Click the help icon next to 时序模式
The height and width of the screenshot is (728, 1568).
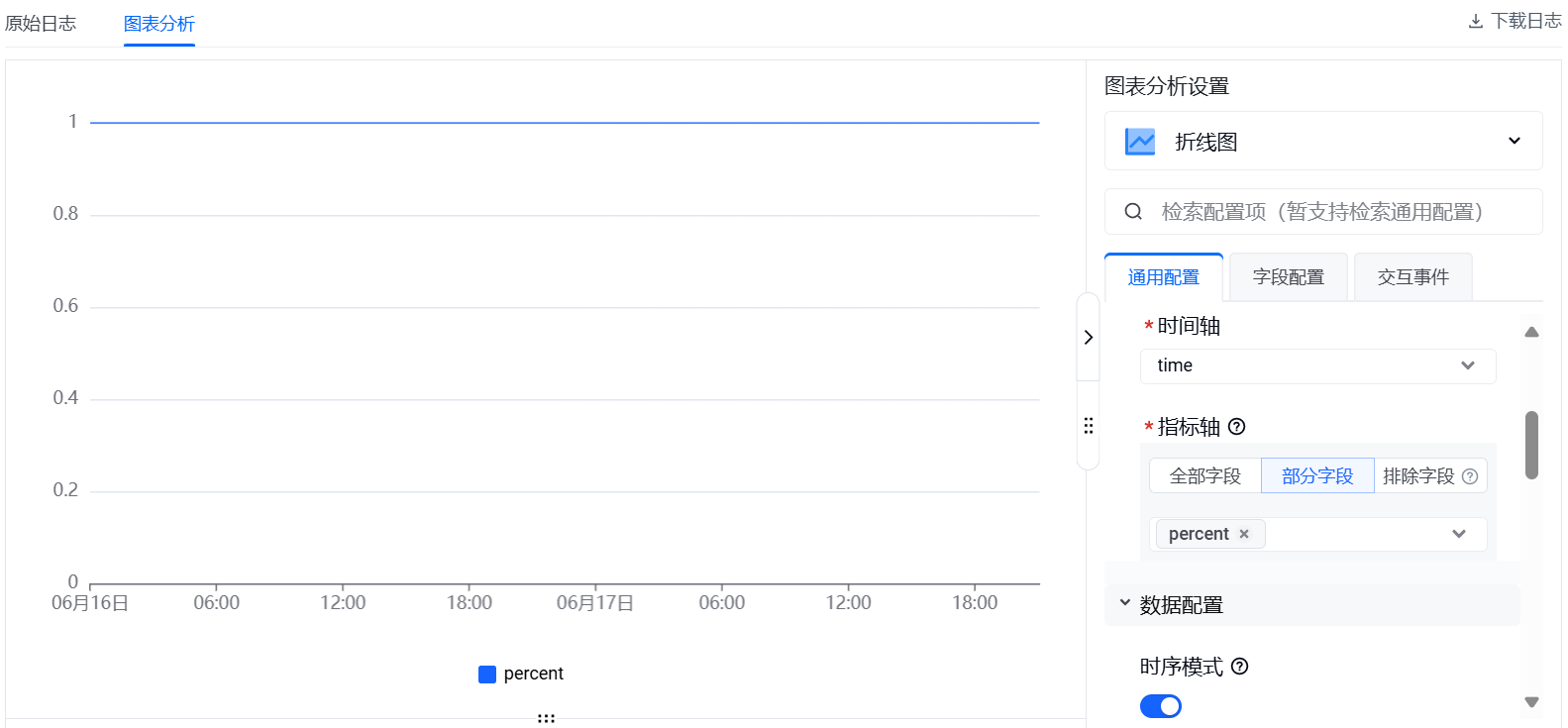coord(1239,667)
